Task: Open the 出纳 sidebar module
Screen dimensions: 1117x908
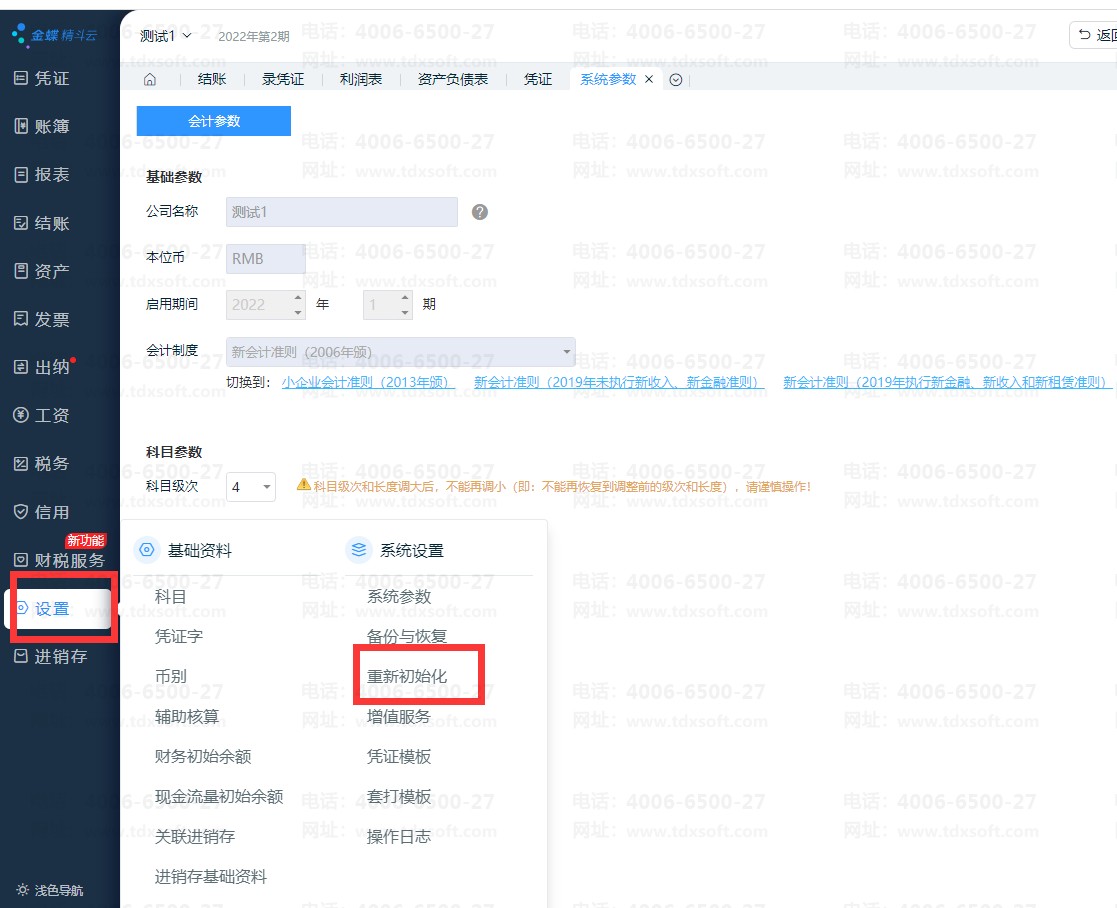Action: (52, 367)
